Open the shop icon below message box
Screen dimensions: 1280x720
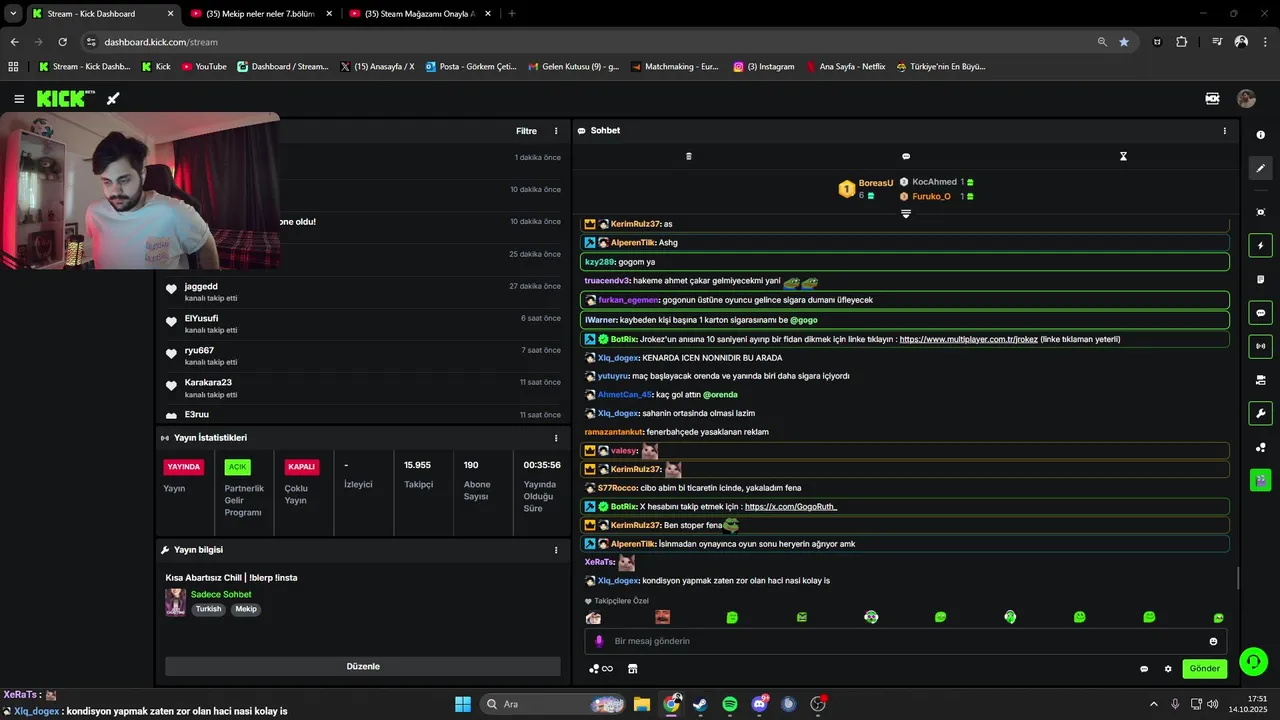coord(632,669)
